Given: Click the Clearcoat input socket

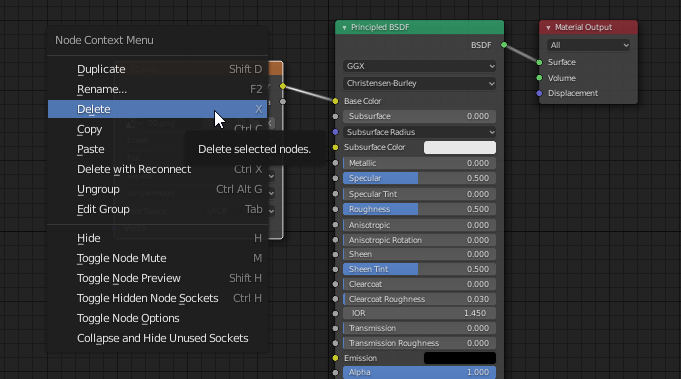Looking at the screenshot, I should 335,284.
